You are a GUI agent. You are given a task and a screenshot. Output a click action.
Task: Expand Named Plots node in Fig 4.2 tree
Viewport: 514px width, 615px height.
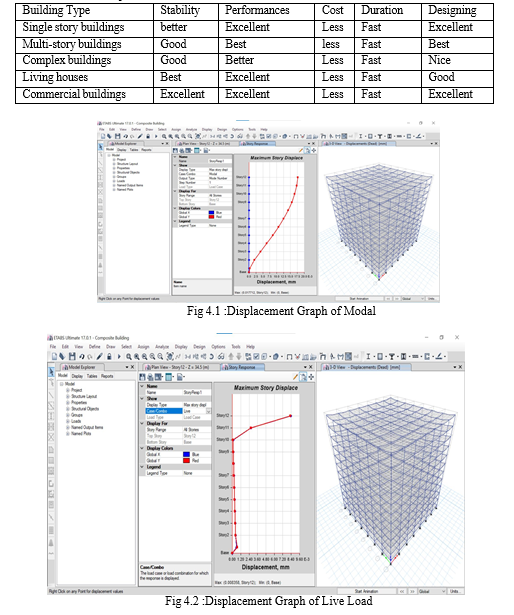tap(67, 433)
